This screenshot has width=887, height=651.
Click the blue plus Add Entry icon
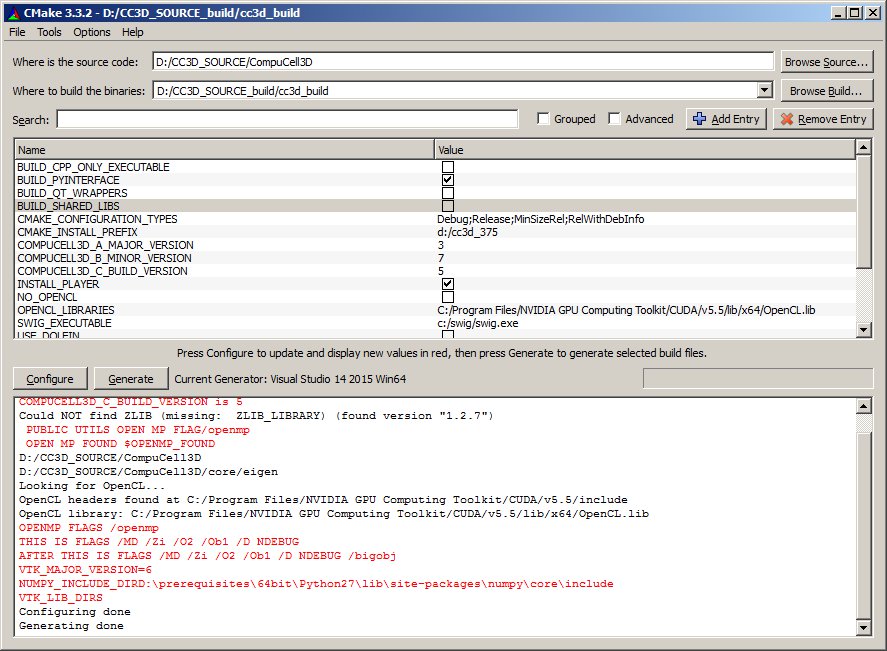699,119
